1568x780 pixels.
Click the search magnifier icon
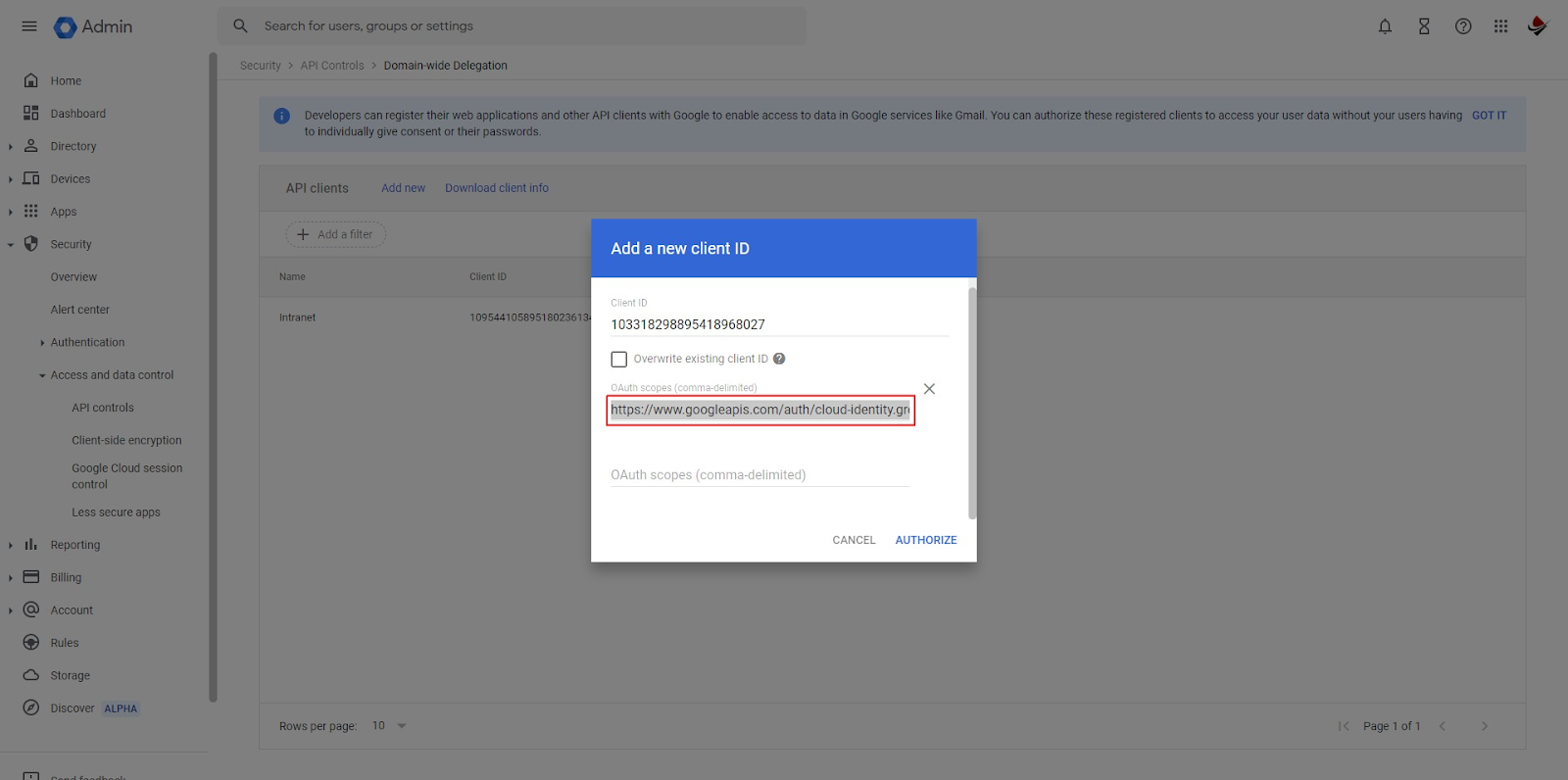click(240, 26)
